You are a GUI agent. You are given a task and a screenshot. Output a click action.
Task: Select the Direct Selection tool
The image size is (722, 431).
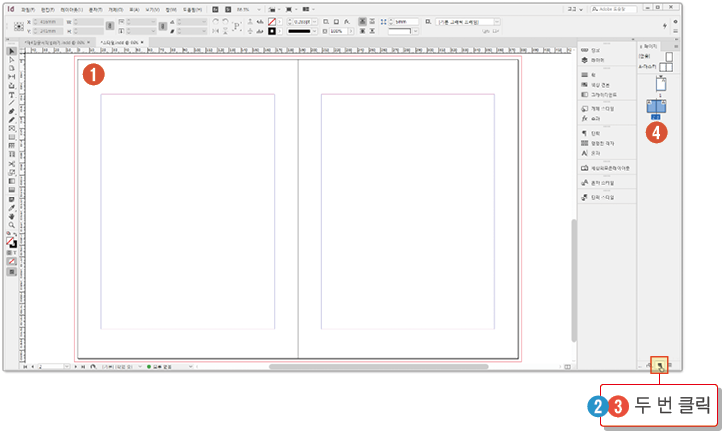pyautogui.click(x=12, y=60)
